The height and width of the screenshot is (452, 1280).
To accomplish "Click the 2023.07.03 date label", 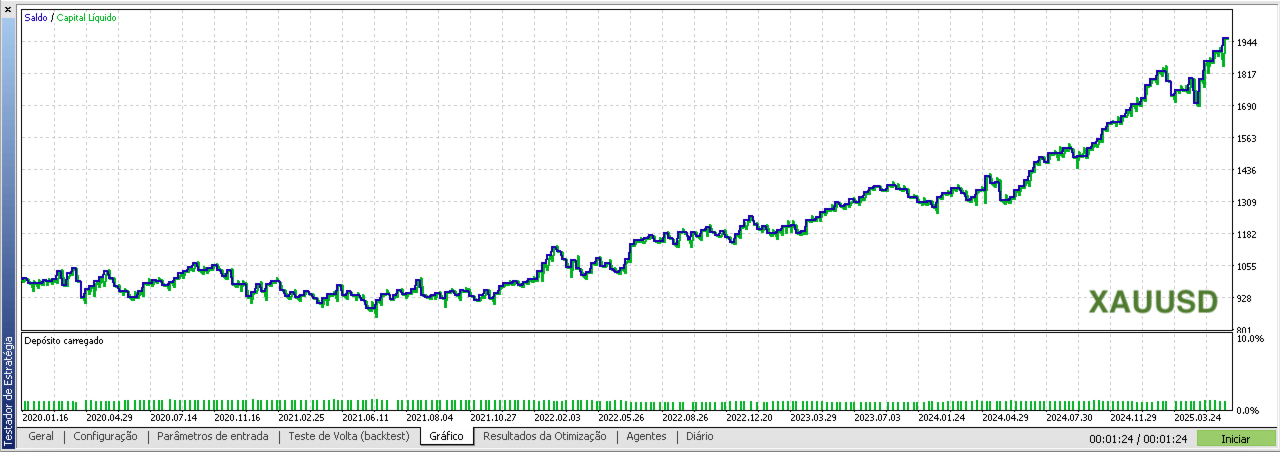I will click(x=878, y=418).
